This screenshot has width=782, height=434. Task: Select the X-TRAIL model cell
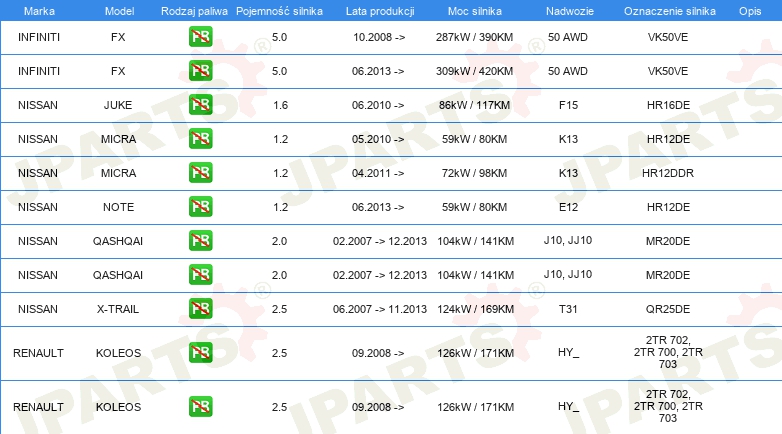pos(118,308)
